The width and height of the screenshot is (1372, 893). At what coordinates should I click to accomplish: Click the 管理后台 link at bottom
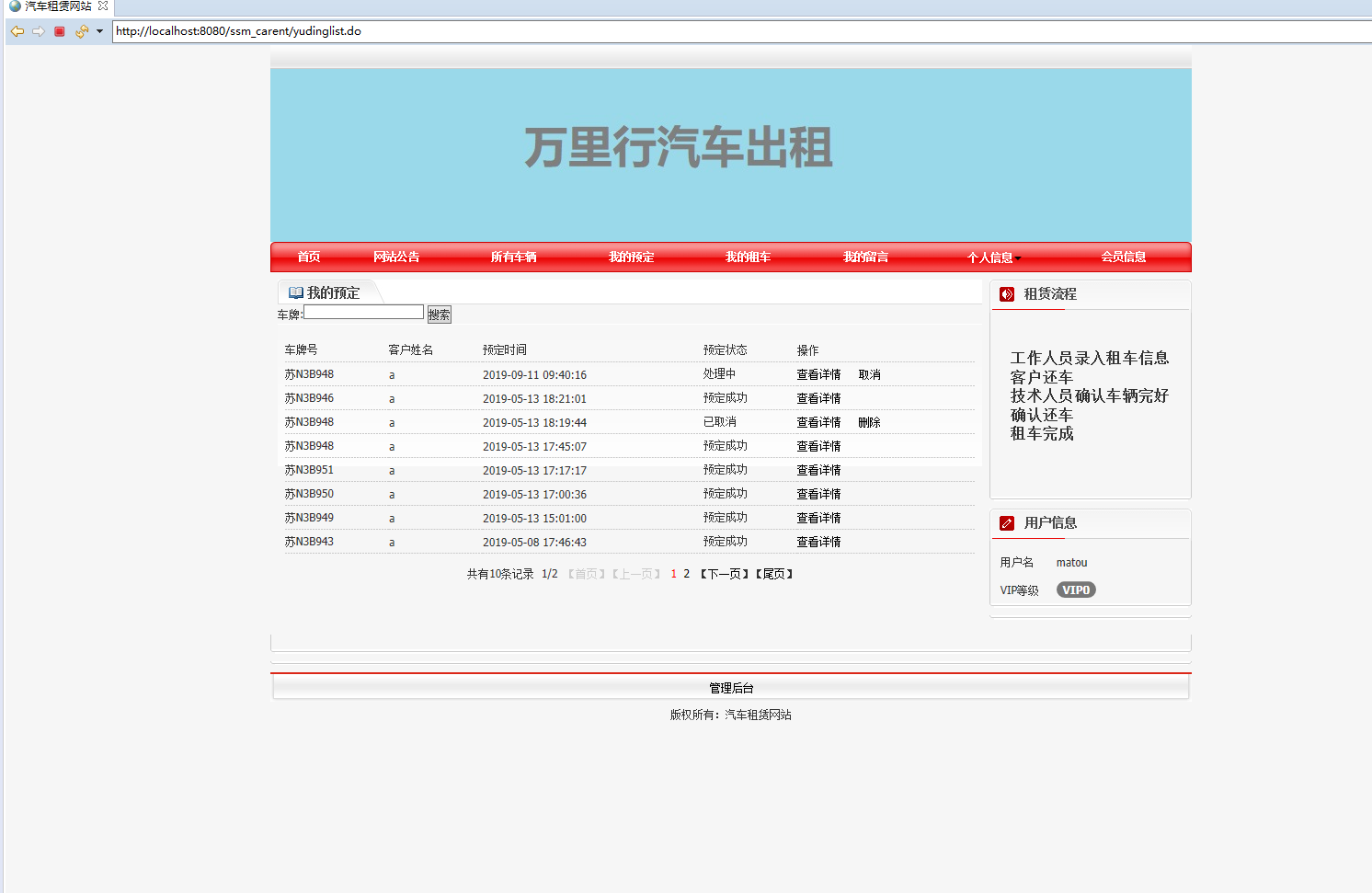click(729, 686)
